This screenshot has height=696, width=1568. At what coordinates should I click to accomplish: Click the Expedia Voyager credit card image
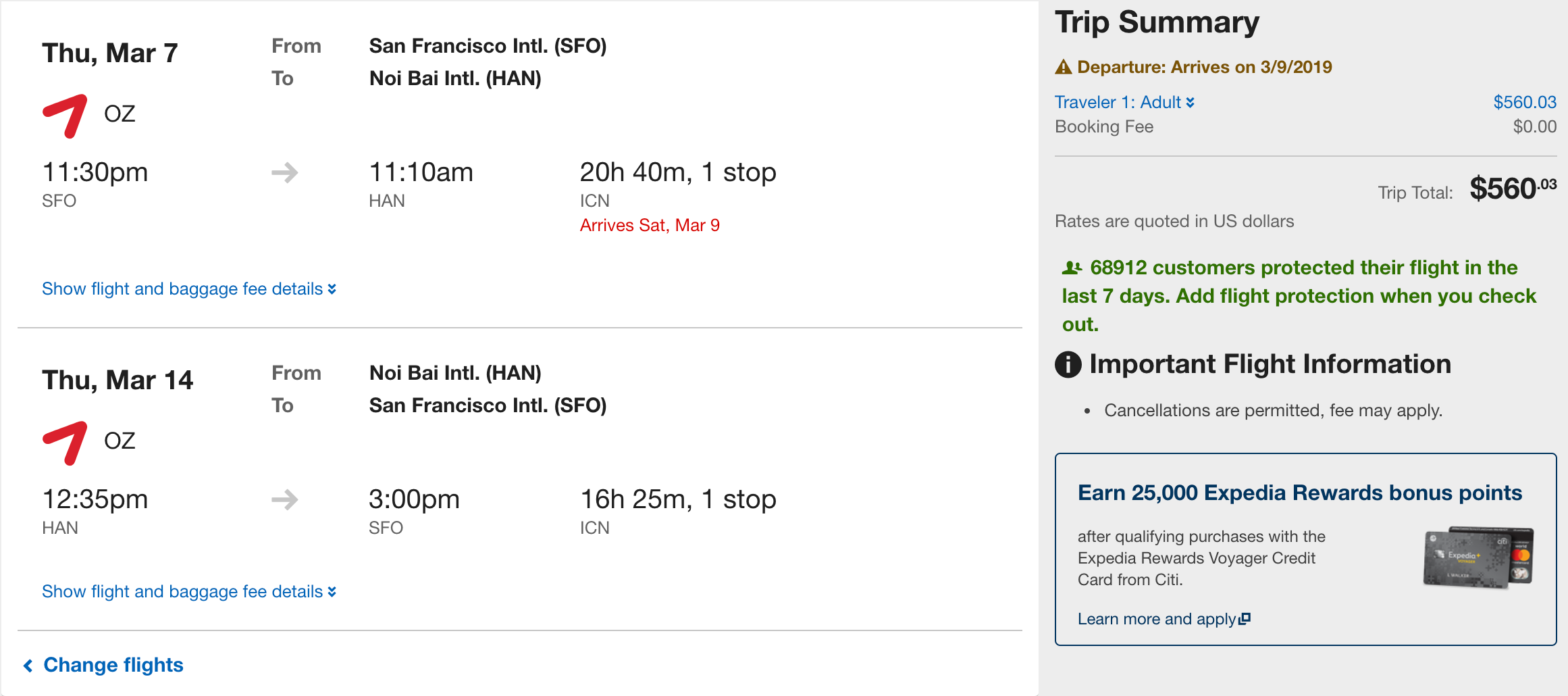coord(1478,557)
